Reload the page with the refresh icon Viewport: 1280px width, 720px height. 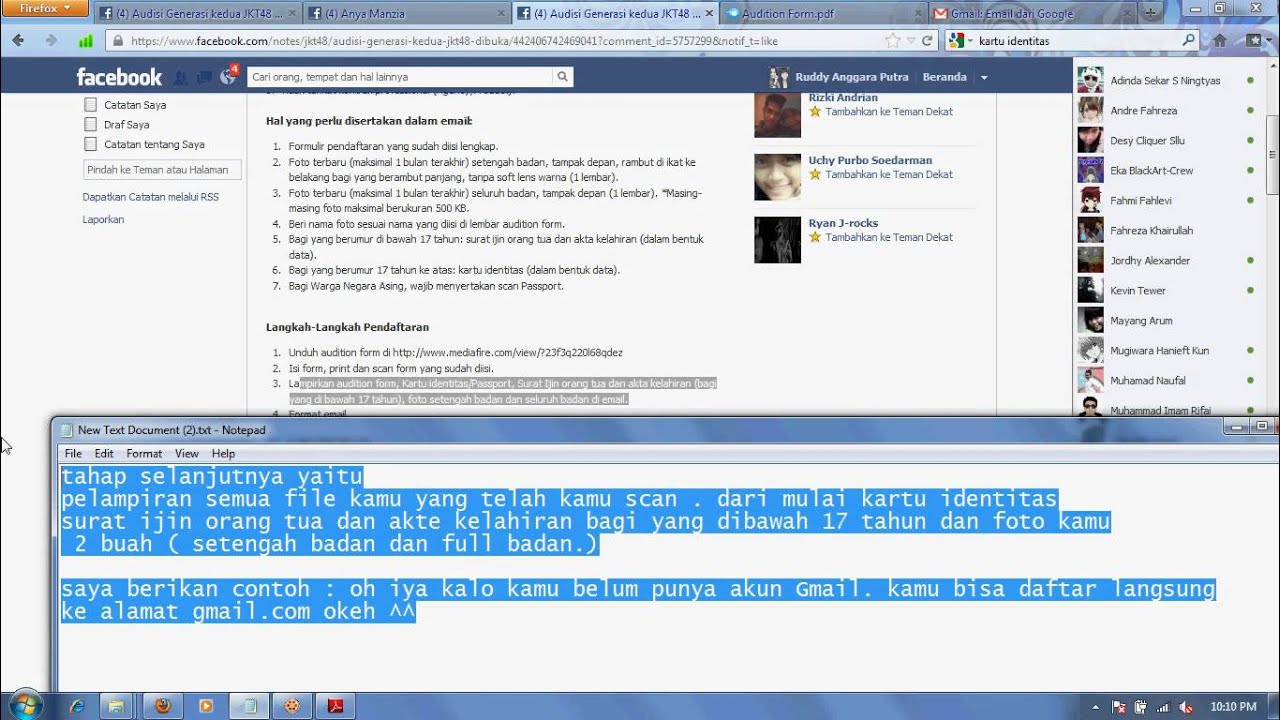click(927, 41)
